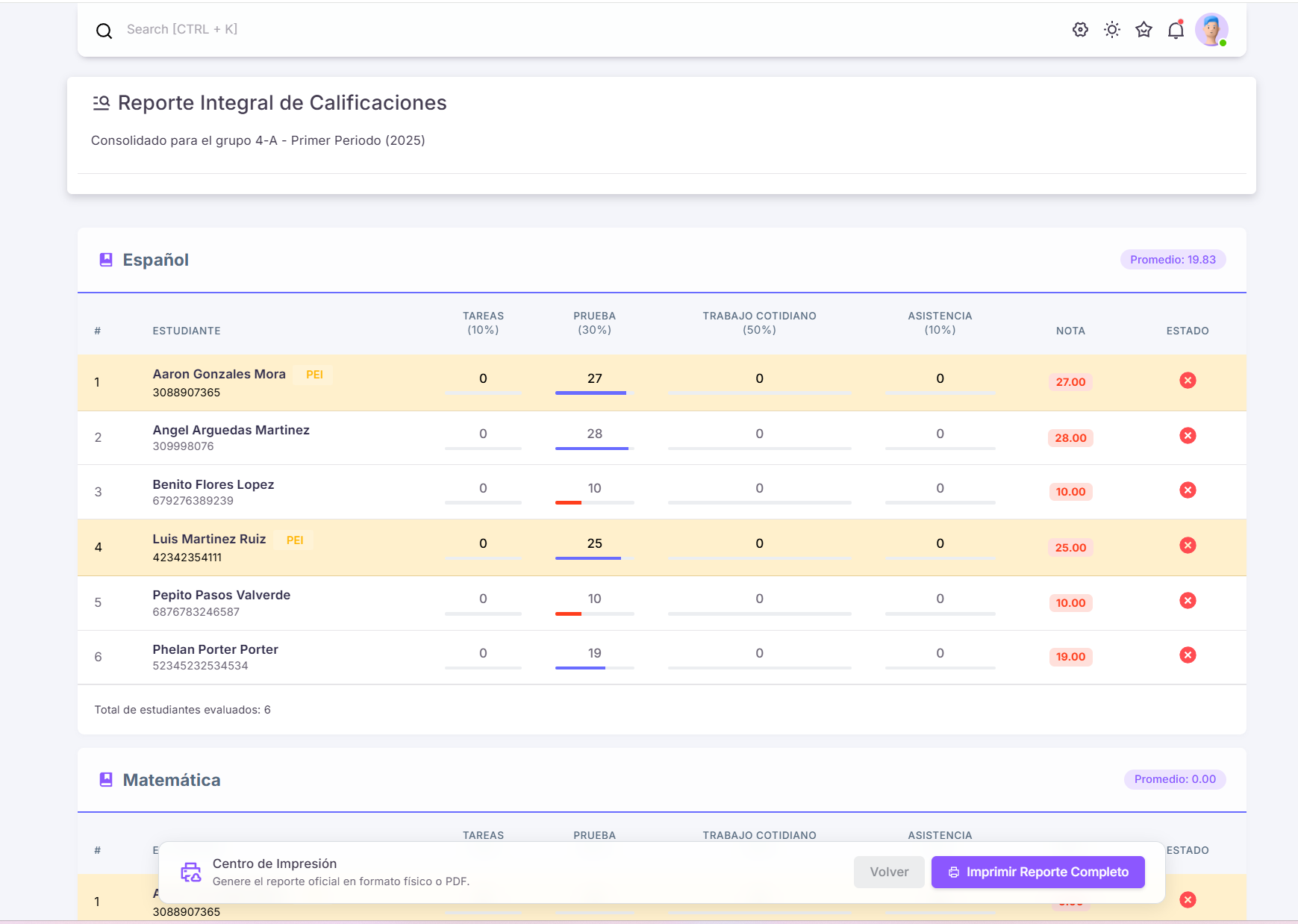Image resolution: width=1298 pixels, height=924 pixels.
Task: Click Phelan Porter Porter's red status icon
Action: (1188, 655)
